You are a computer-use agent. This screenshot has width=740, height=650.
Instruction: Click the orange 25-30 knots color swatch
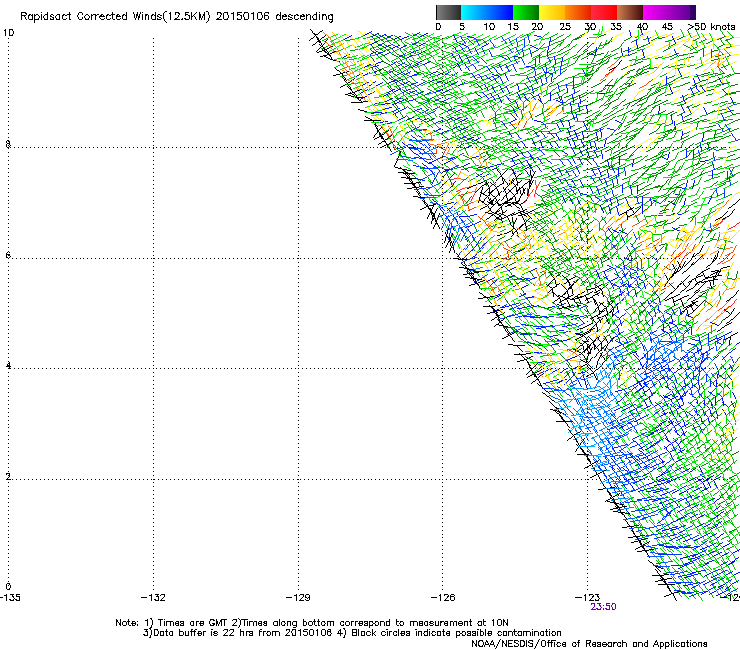(x=578, y=12)
